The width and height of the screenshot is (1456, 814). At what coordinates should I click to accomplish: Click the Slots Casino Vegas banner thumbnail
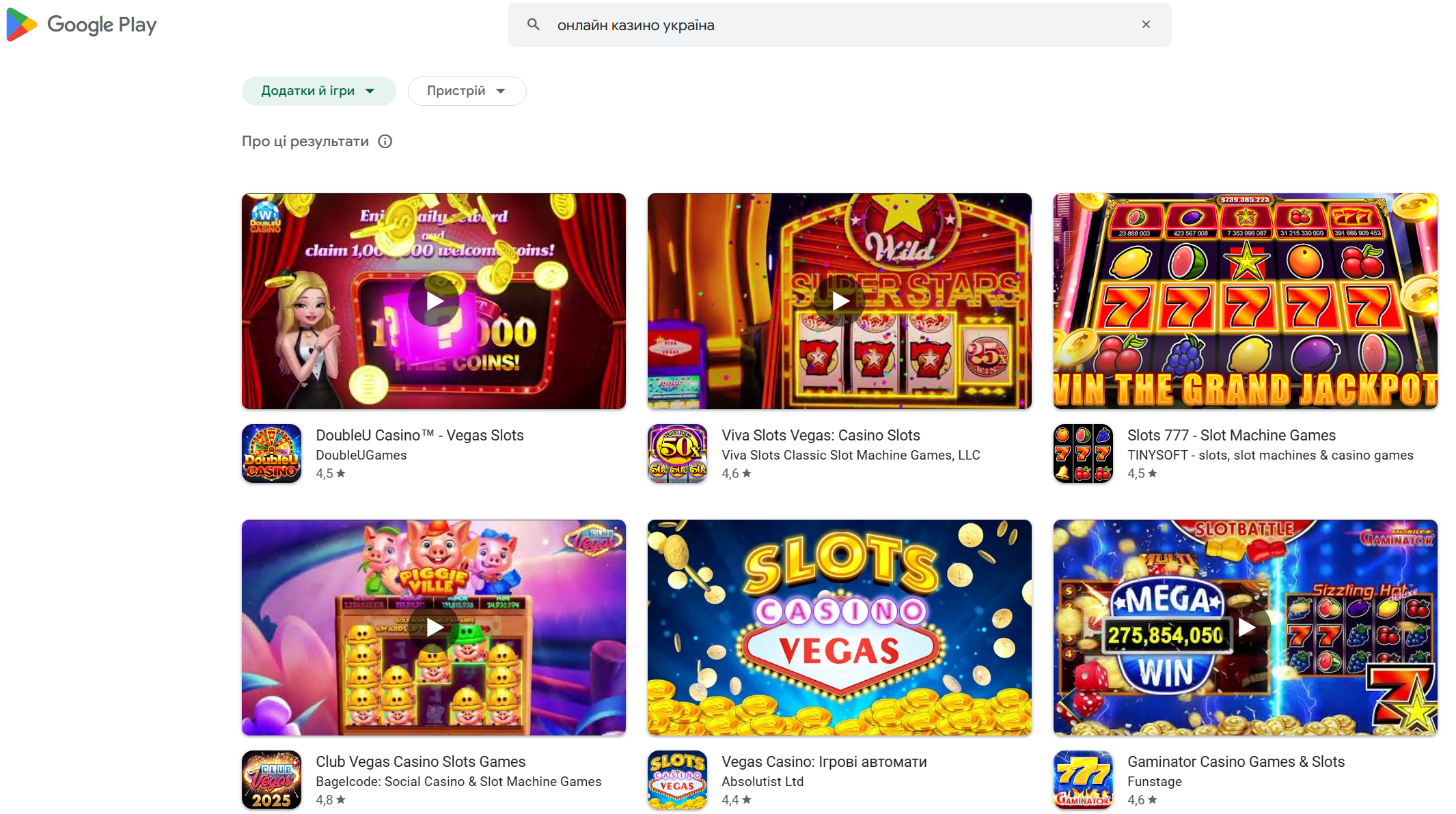coord(840,628)
